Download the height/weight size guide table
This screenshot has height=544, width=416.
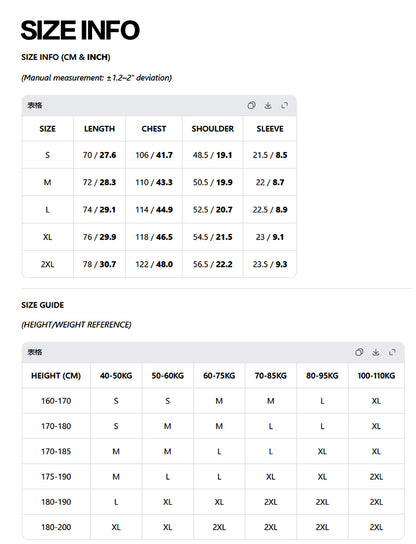(375, 352)
